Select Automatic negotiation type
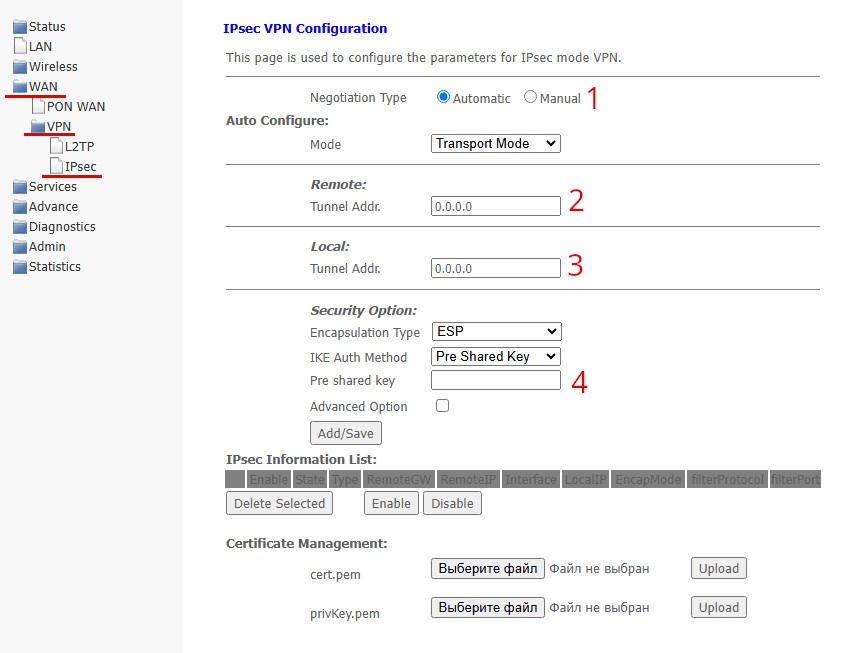 click(443, 98)
